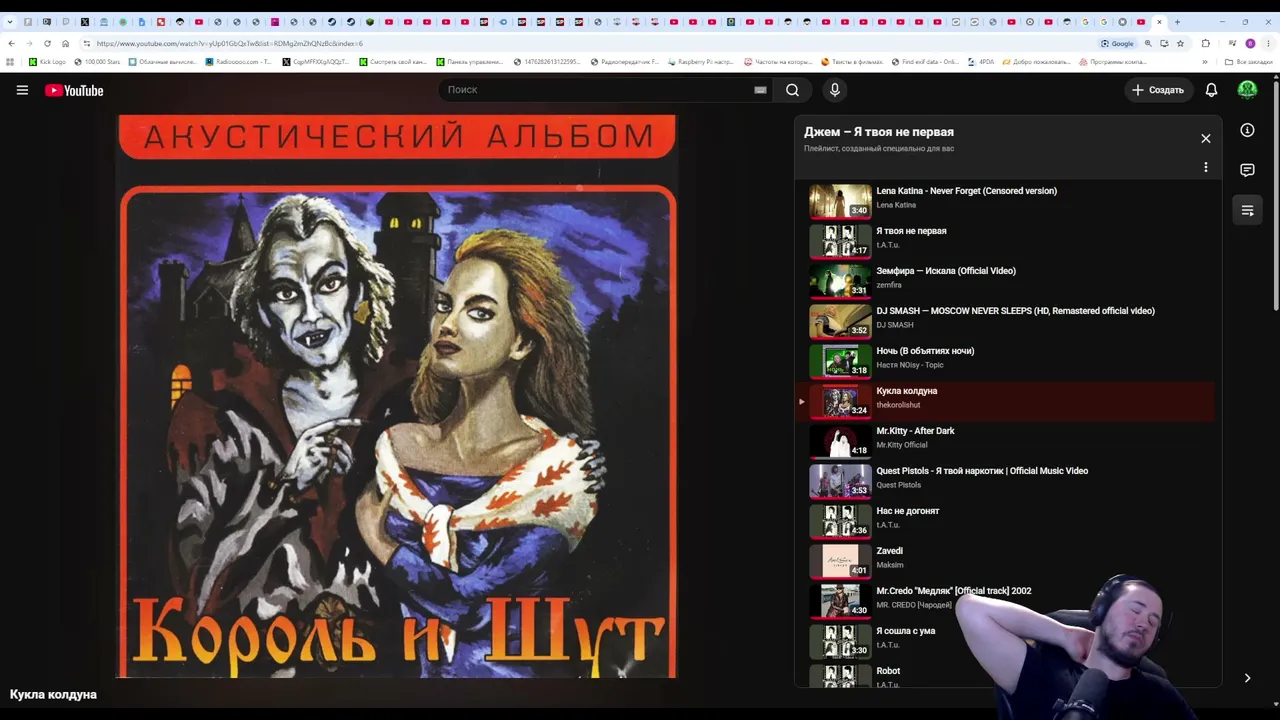Open 'Raspberry Pi' bookmark
Viewport: 1280px width, 720px height.
pyautogui.click(x=700, y=62)
